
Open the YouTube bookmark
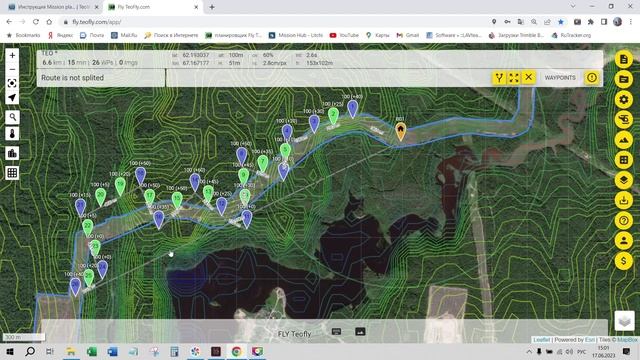coord(344,36)
